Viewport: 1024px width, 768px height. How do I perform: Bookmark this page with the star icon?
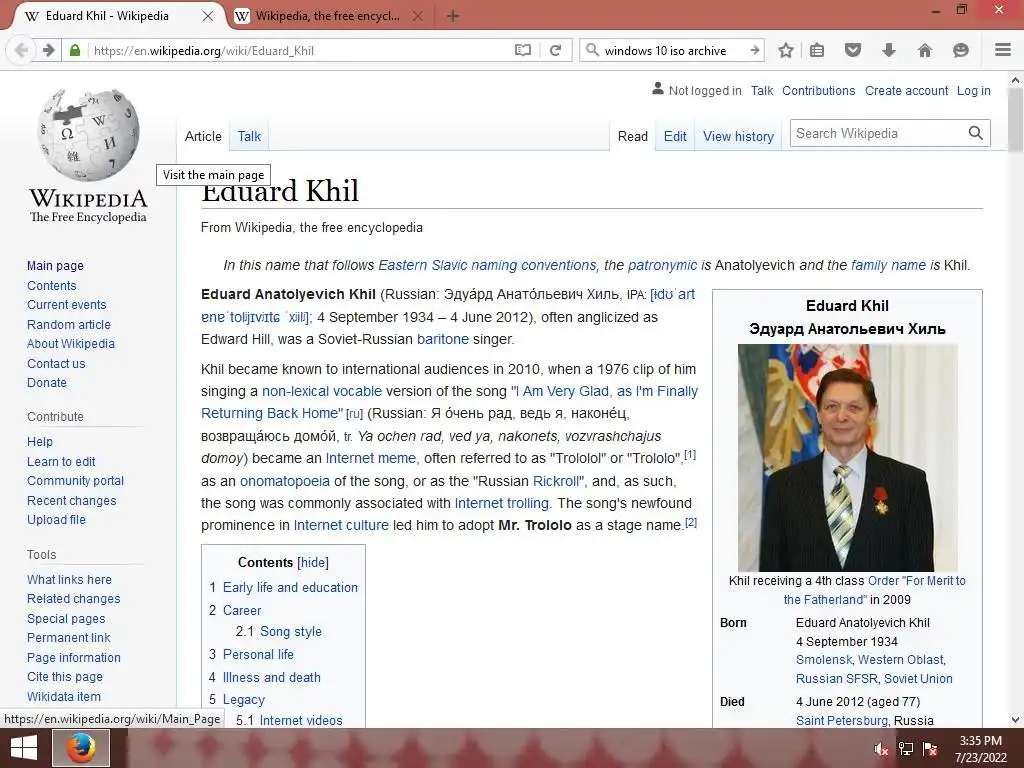point(786,50)
